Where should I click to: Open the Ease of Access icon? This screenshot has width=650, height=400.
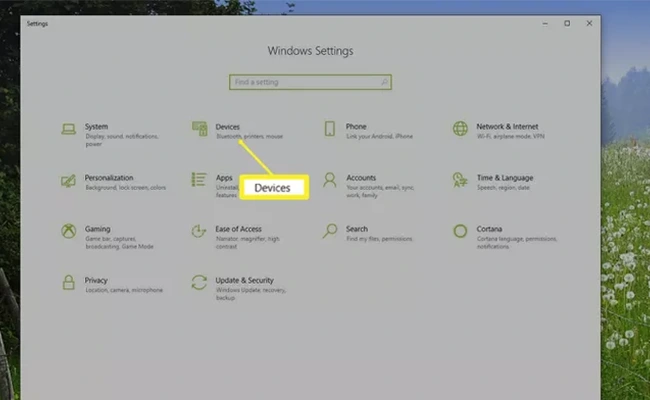[x=199, y=231]
